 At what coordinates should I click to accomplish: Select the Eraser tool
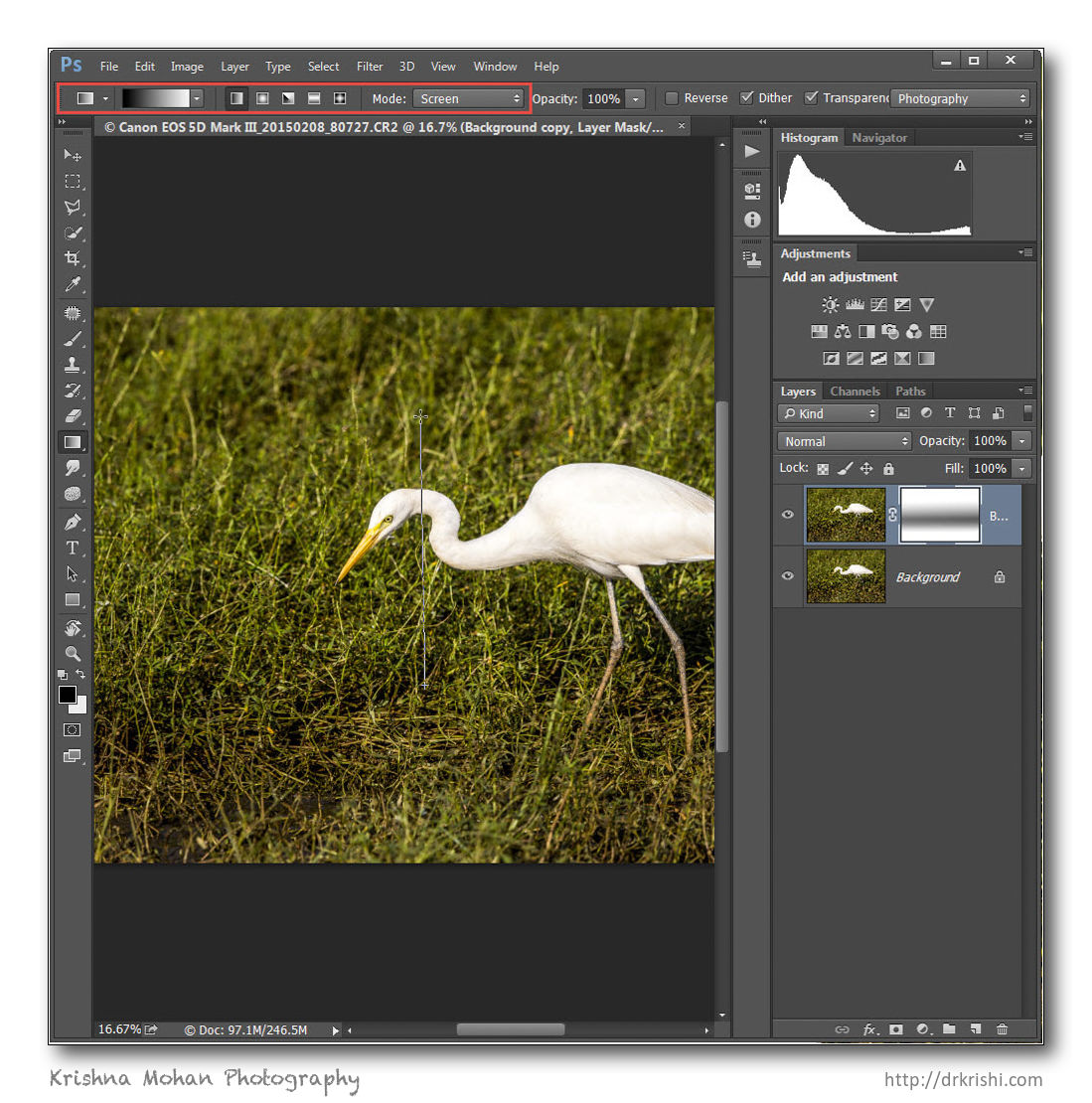point(72,416)
